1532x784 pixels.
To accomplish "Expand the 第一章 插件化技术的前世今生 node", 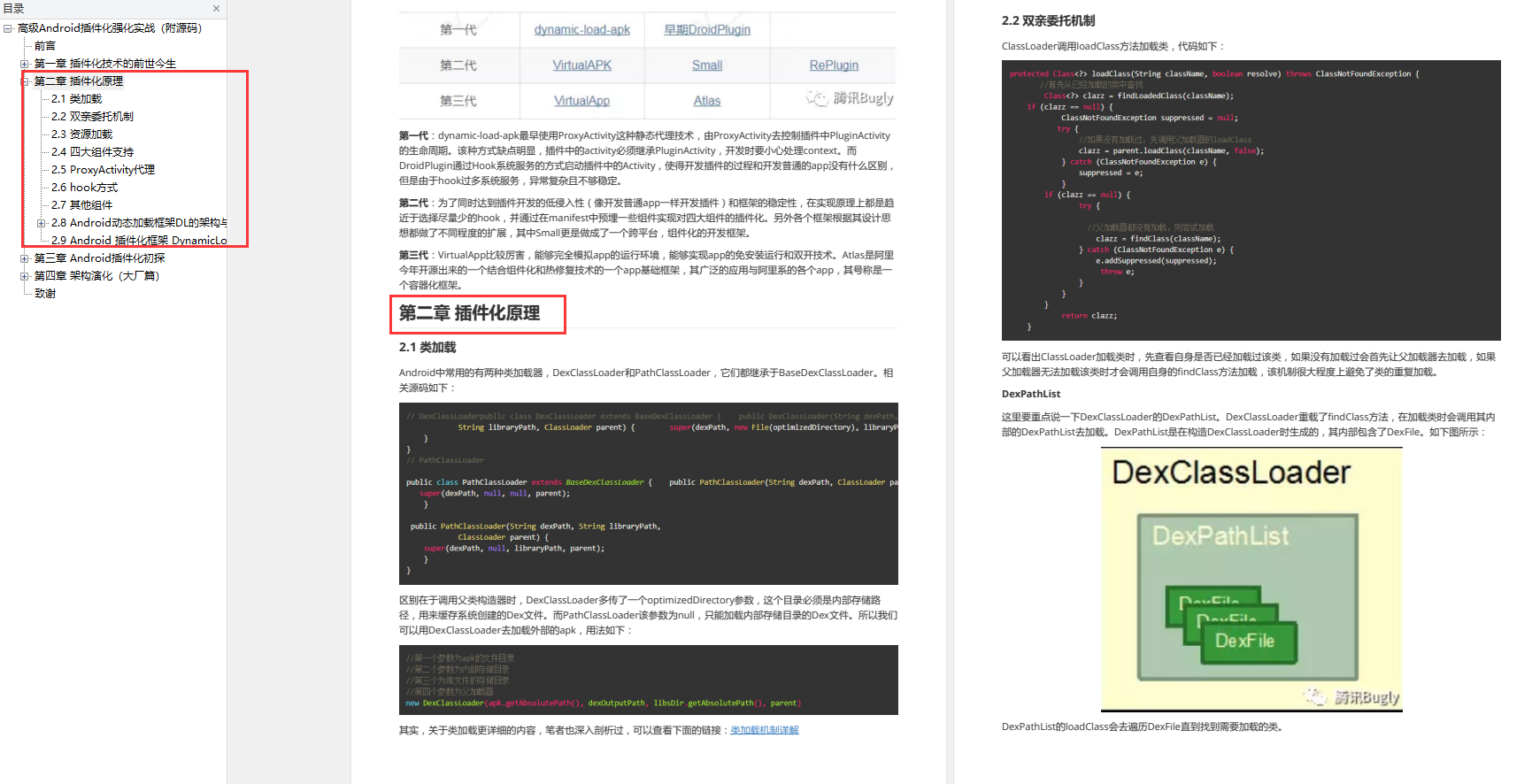I will pyautogui.click(x=25, y=64).
